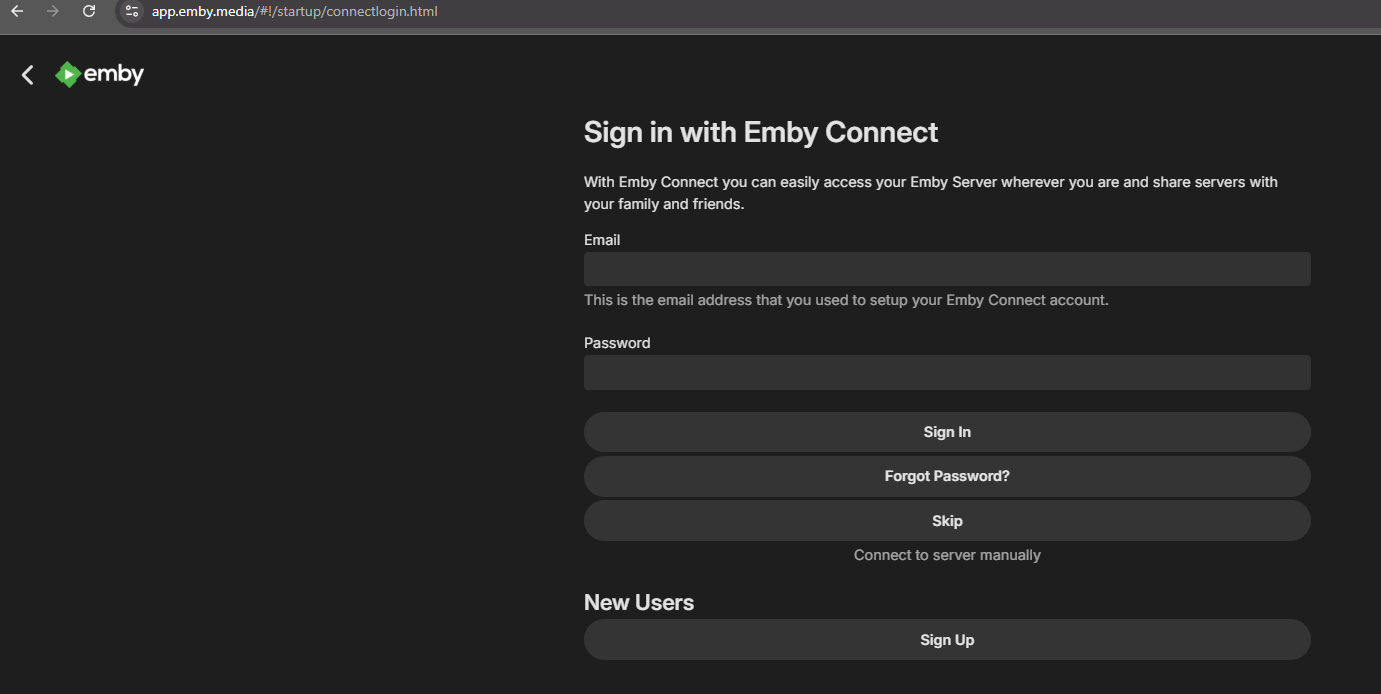This screenshot has width=1381, height=694.
Task: Click the "Connect to server manually" text
Action: (x=947, y=555)
